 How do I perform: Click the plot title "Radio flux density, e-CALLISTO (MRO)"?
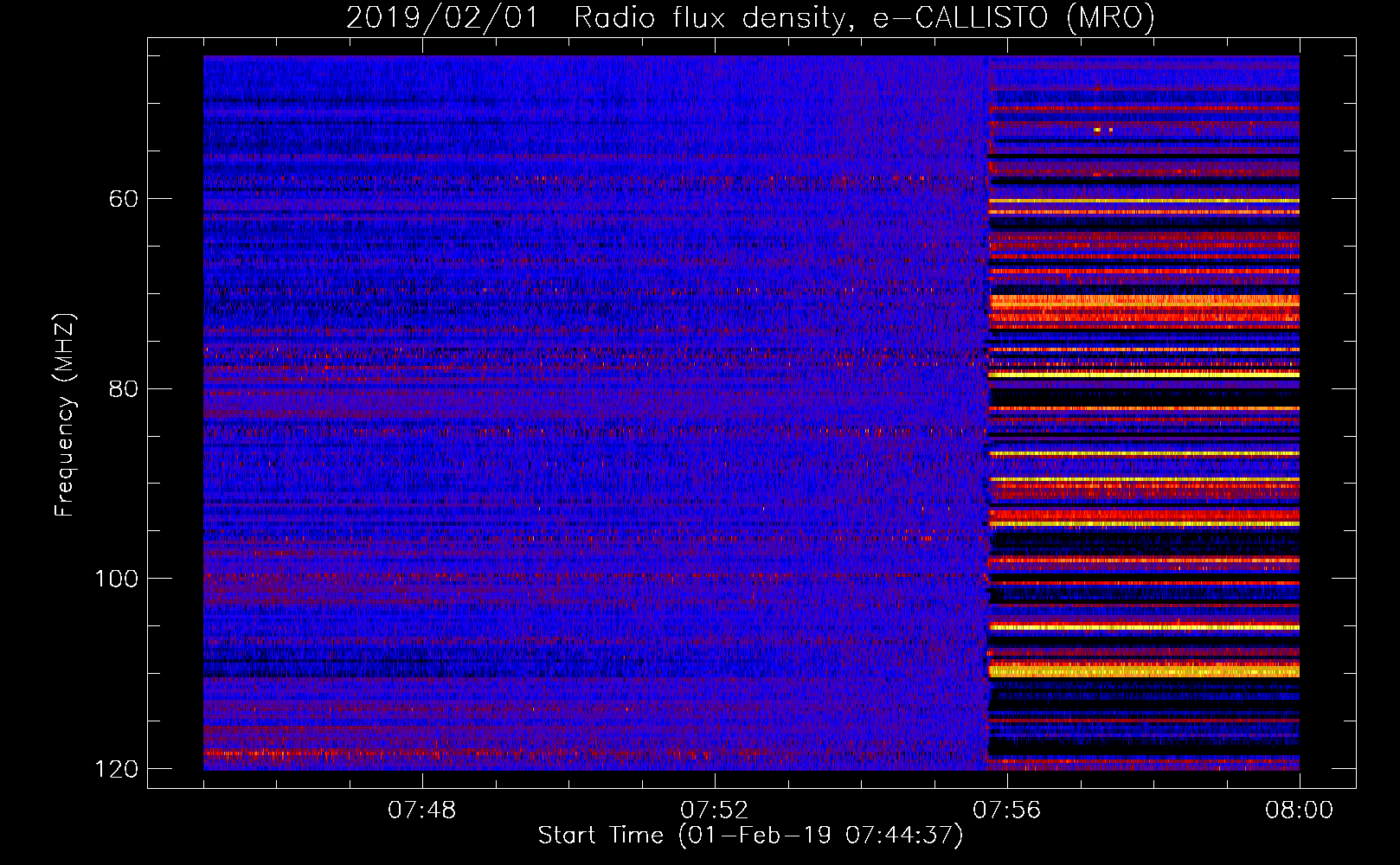[x=864, y=17]
